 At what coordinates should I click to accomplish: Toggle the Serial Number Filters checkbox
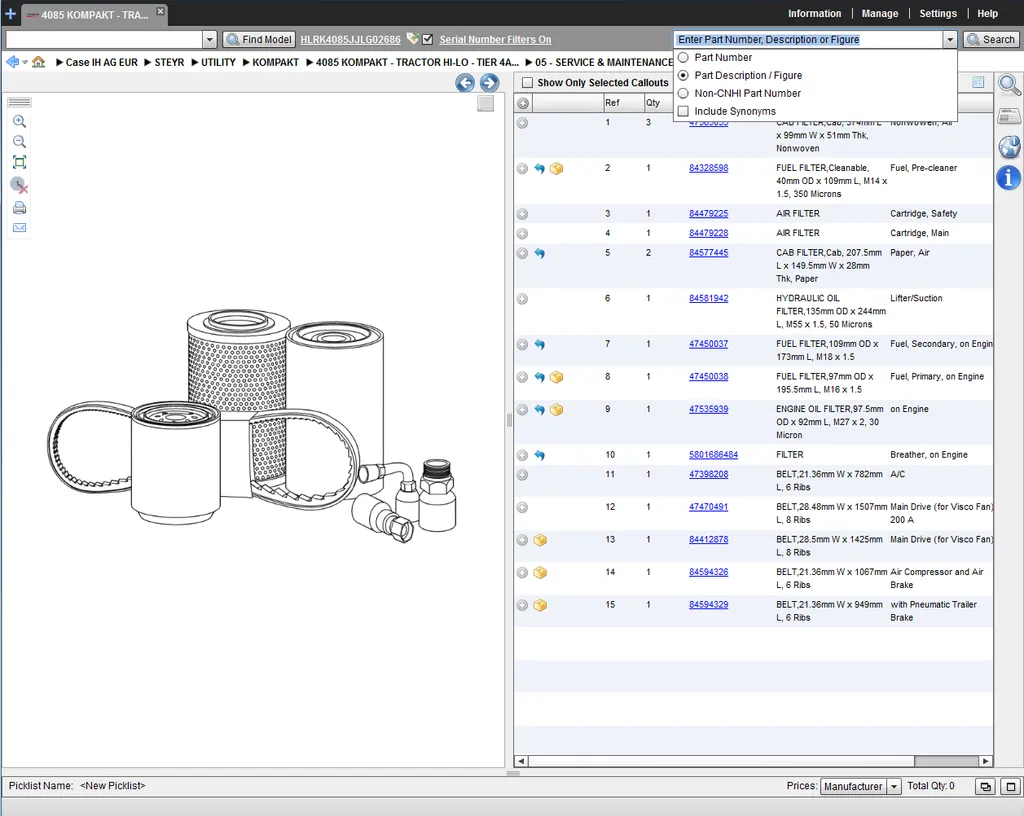428,39
